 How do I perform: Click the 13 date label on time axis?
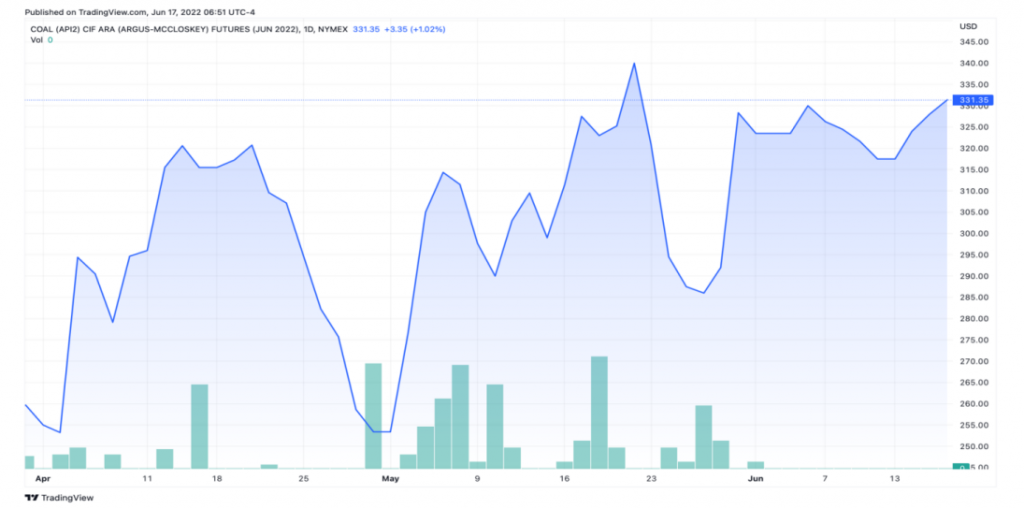tap(895, 479)
